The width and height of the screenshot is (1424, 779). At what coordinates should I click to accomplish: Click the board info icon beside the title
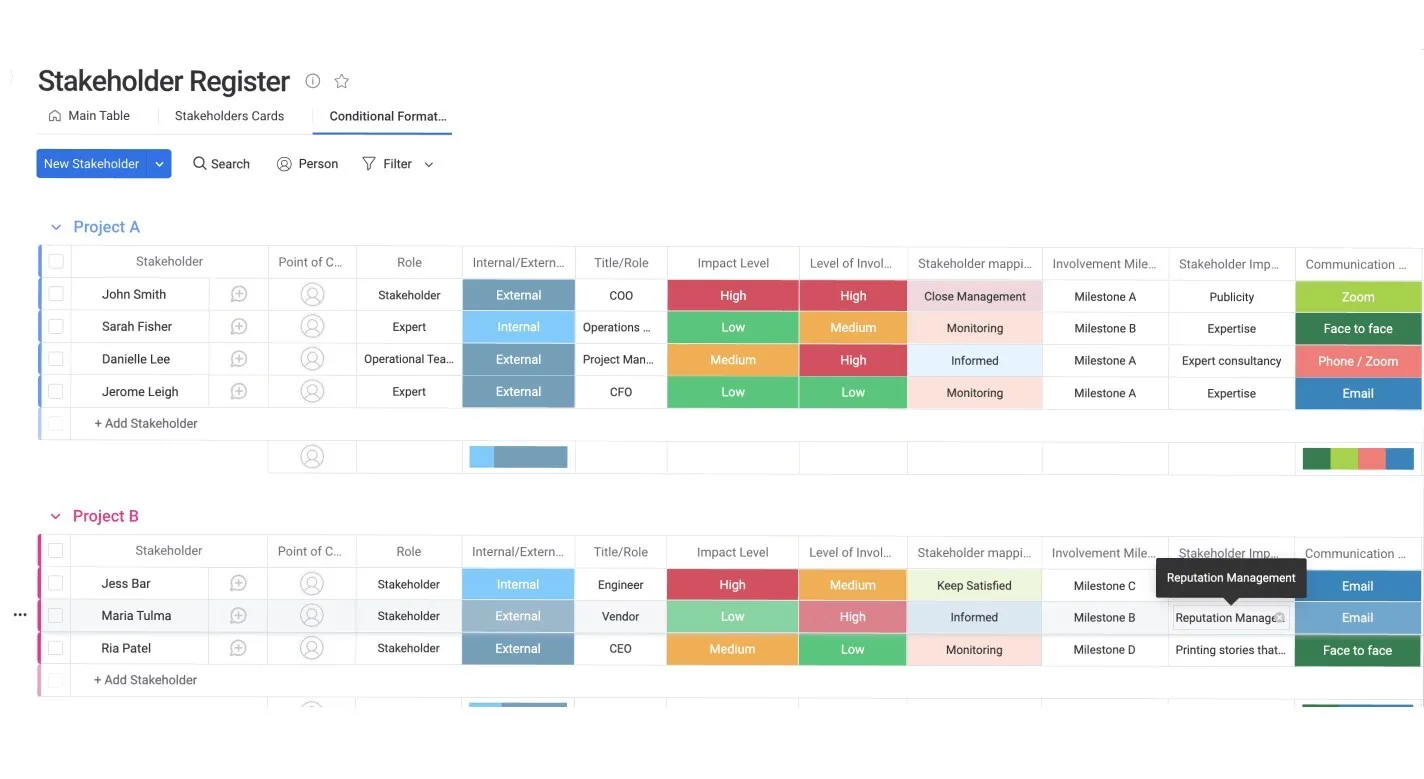pyautogui.click(x=313, y=81)
